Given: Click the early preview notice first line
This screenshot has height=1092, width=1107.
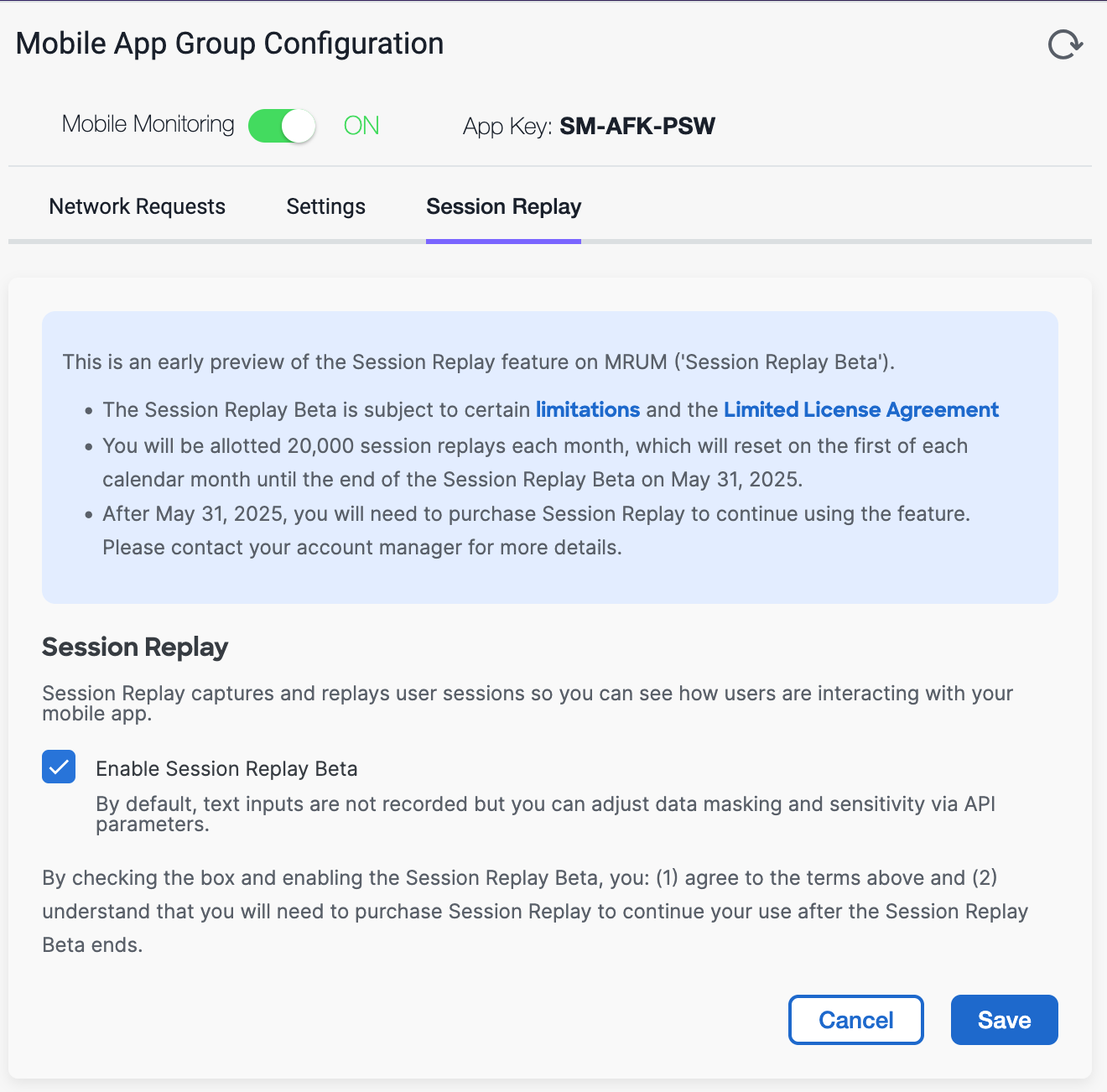Looking at the screenshot, I should pos(479,362).
